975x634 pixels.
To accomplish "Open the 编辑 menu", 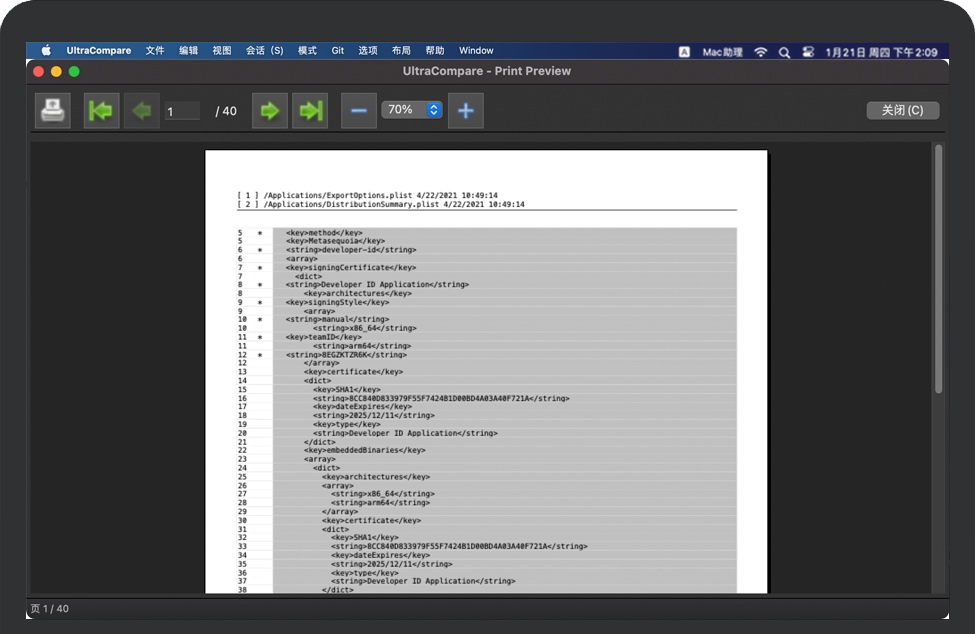I will pyautogui.click(x=188, y=51).
